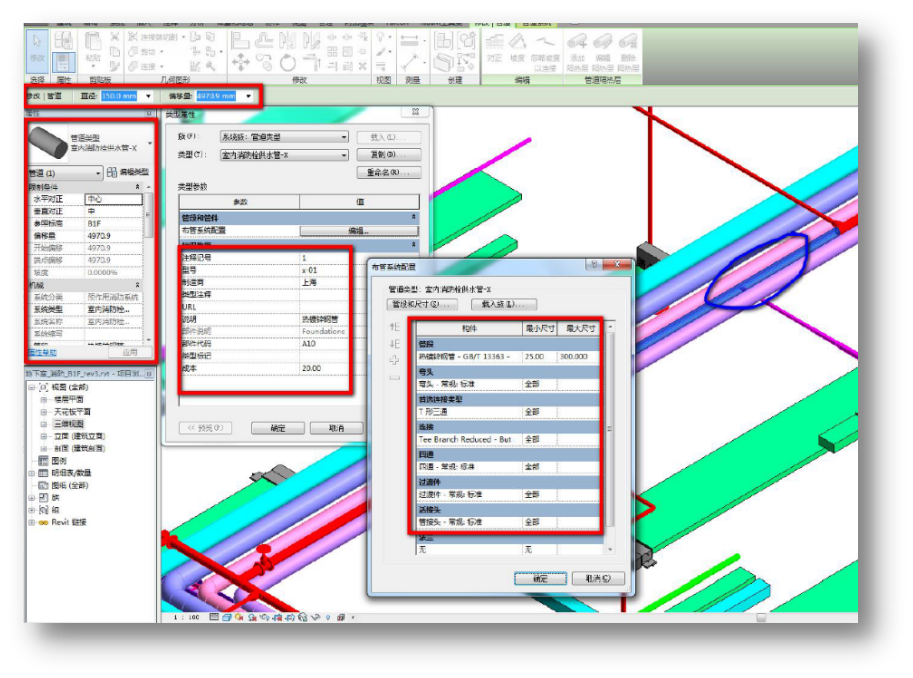Click the move row up arrow icon
The image size is (913, 678).
pos(394,326)
